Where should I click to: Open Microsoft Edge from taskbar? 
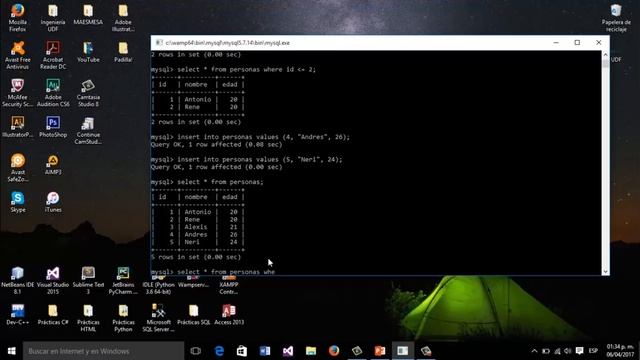click(219, 351)
